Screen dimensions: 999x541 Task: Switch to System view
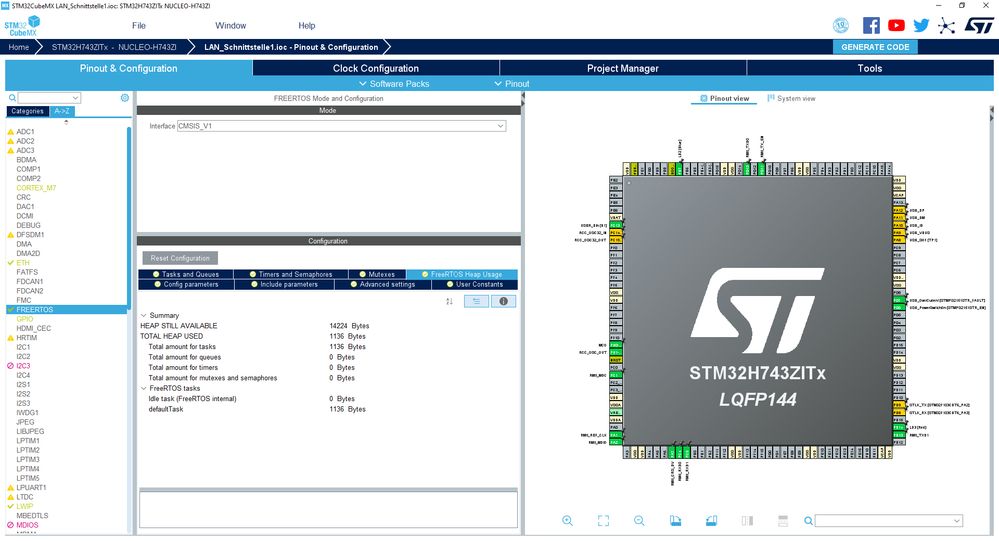pyautogui.click(x=791, y=99)
